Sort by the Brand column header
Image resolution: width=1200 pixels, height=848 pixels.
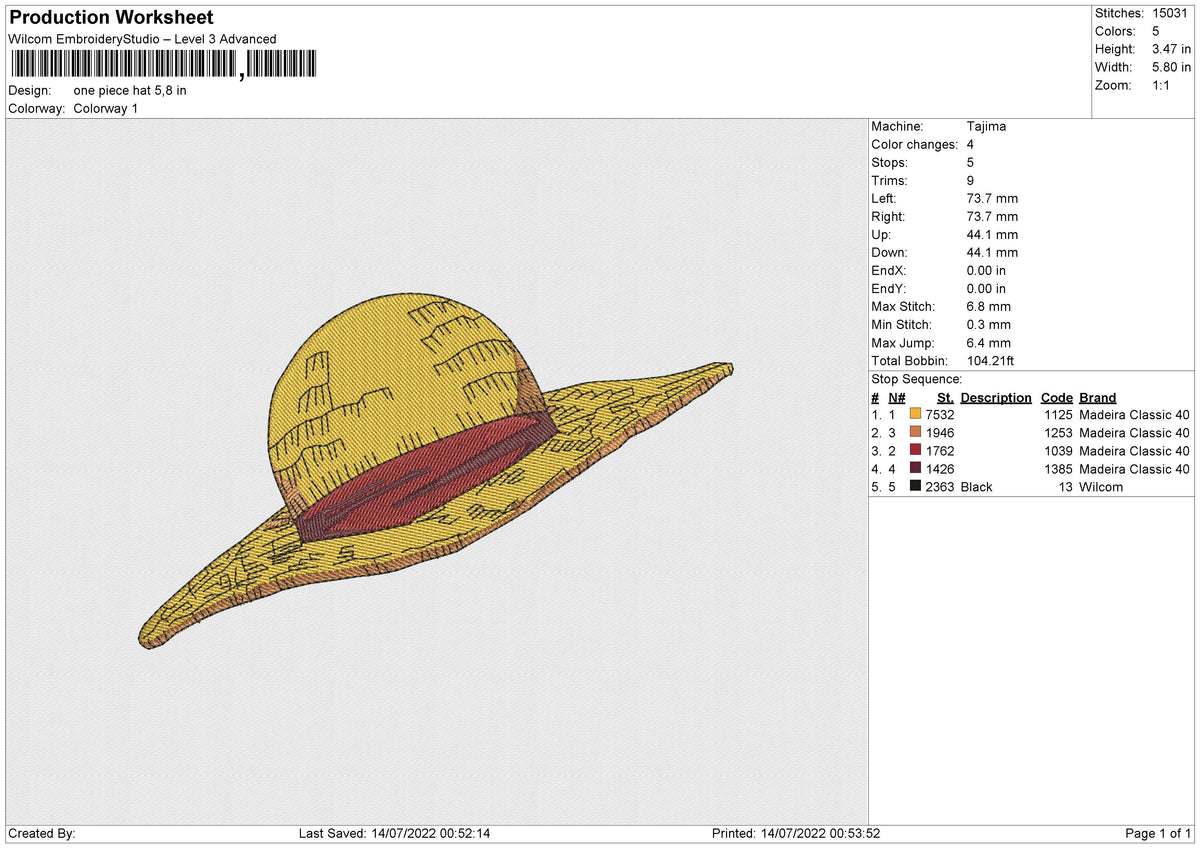(1097, 397)
